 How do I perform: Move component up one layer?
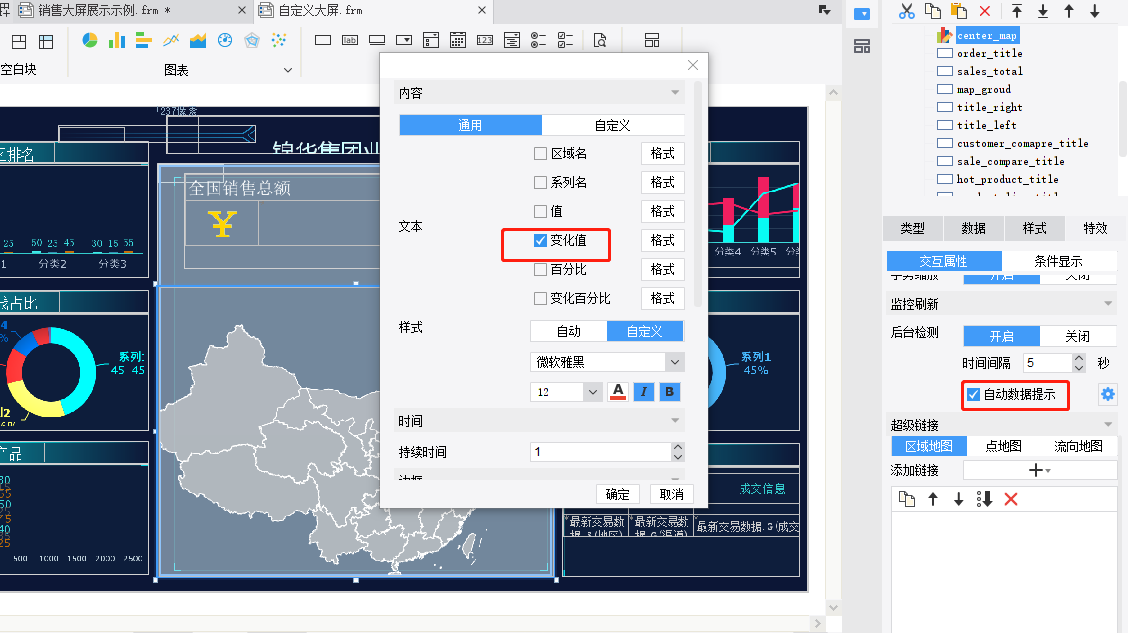1069,11
